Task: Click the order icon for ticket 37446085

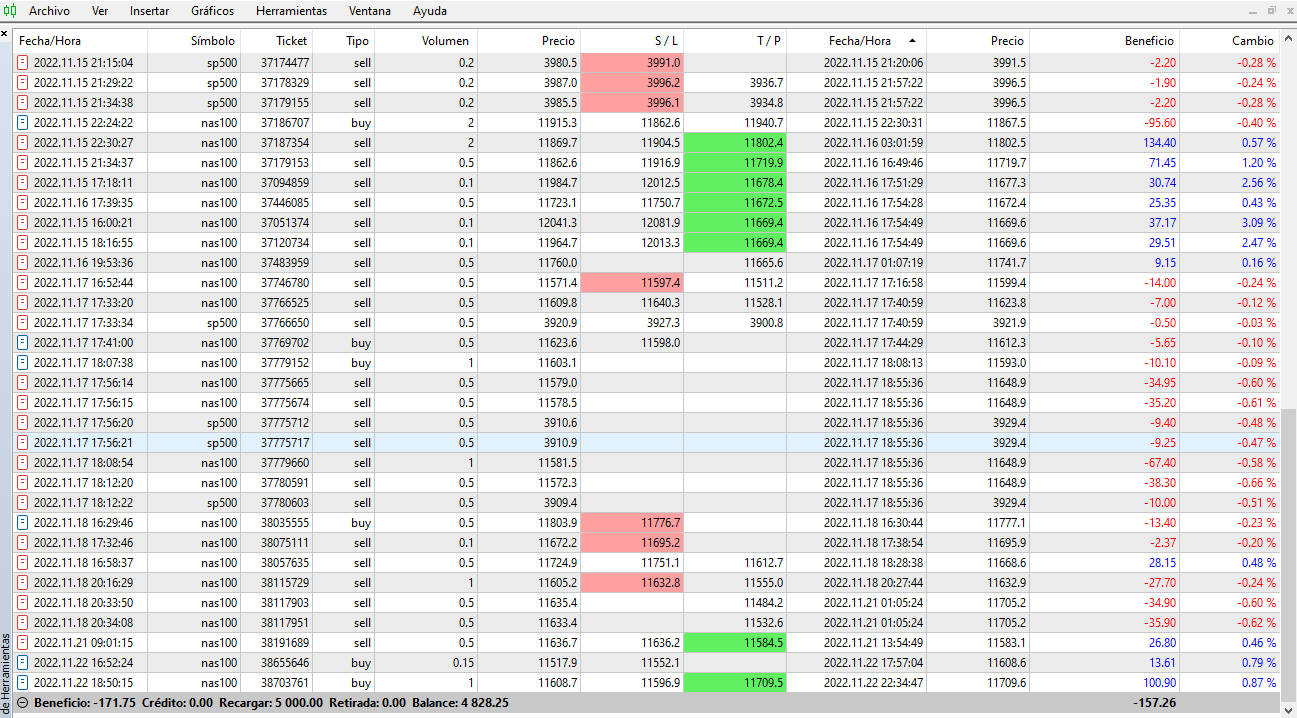Action: [23, 203]
